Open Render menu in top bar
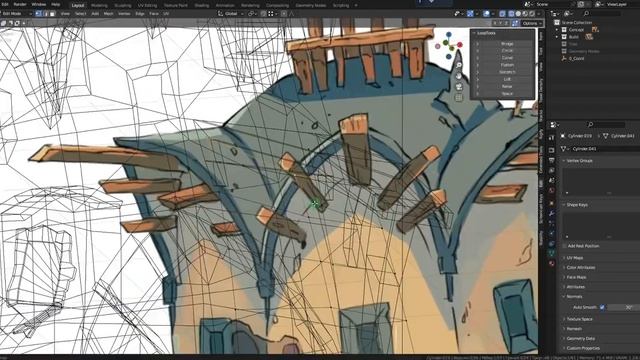 pos(20,4)
